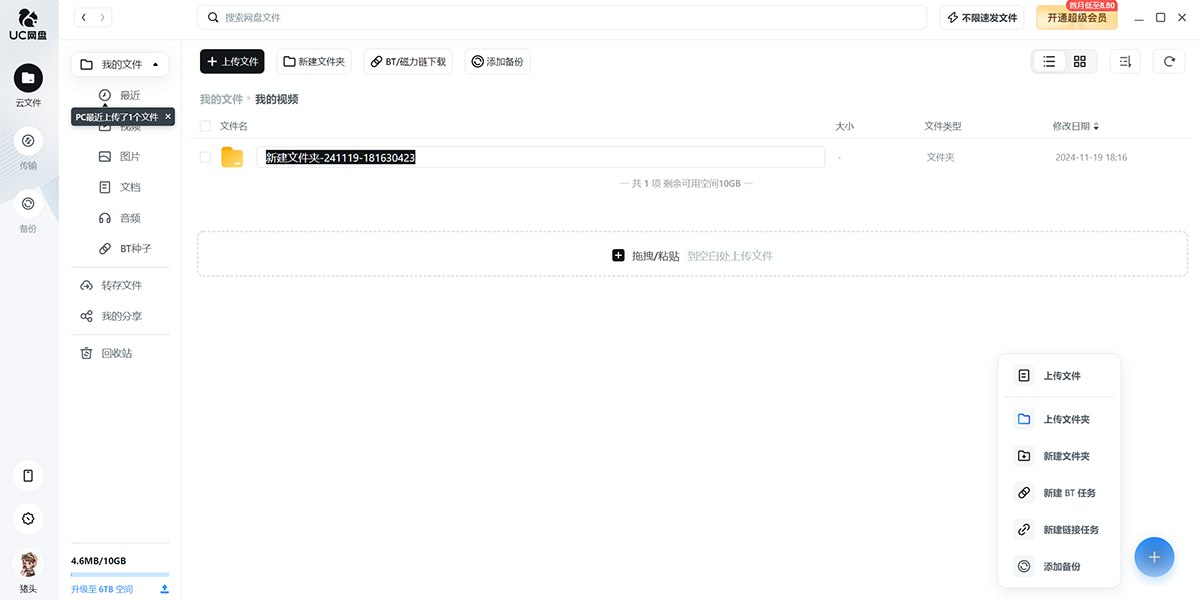Click the 开通超级会员 button
Image resolution: width=1200 pixels, height=600 pixels.
pyautogui.click(x=1076, y=18)
